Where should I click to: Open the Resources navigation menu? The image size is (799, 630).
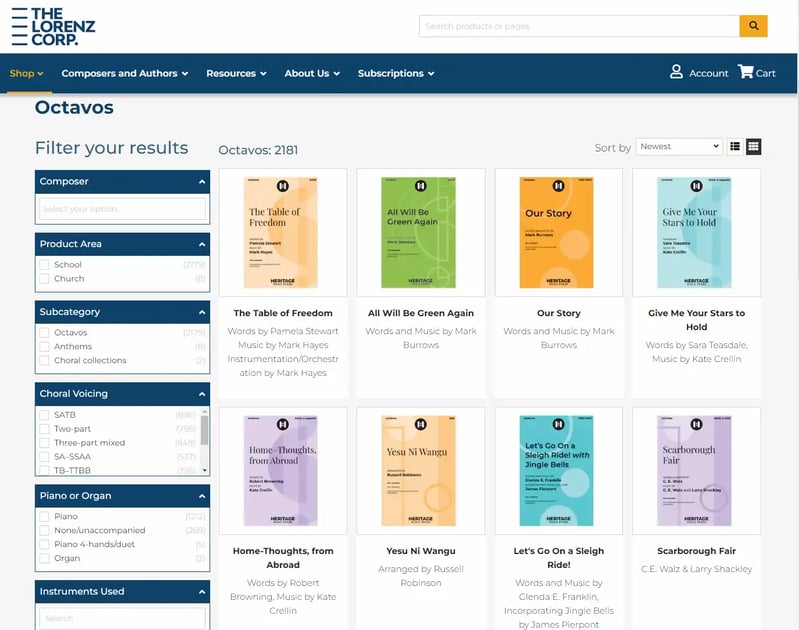pyautogui.click(x=236, y=73)
